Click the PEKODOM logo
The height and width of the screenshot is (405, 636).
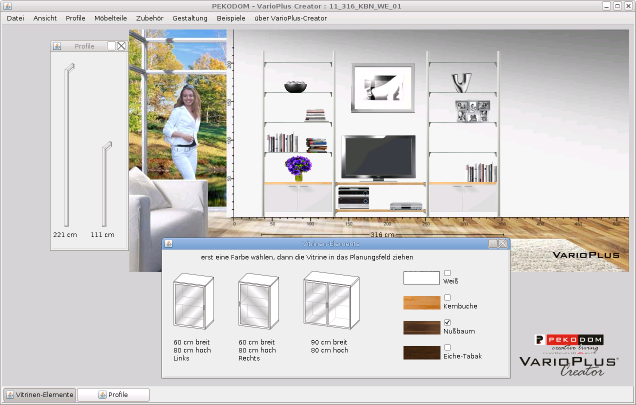pyautogui.click(x=569, y=340)
